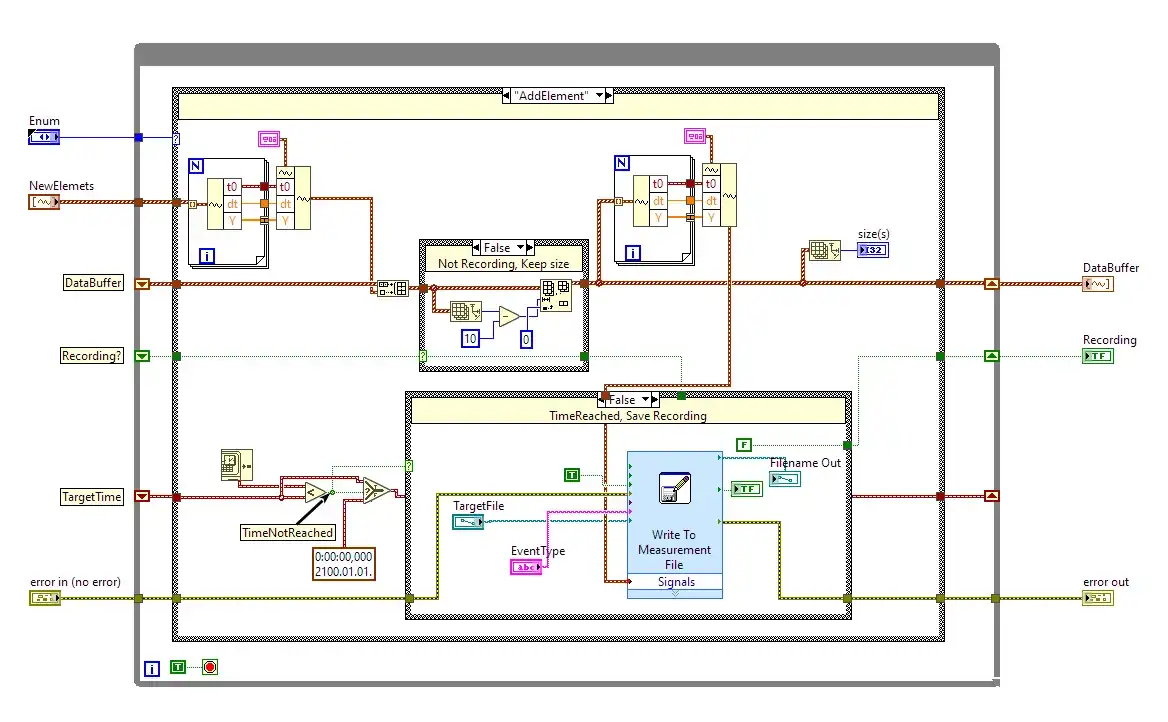1168x722 pixels.
Task: Select the right For Loop iteration terminal i
Action: [x=632, y=253]
